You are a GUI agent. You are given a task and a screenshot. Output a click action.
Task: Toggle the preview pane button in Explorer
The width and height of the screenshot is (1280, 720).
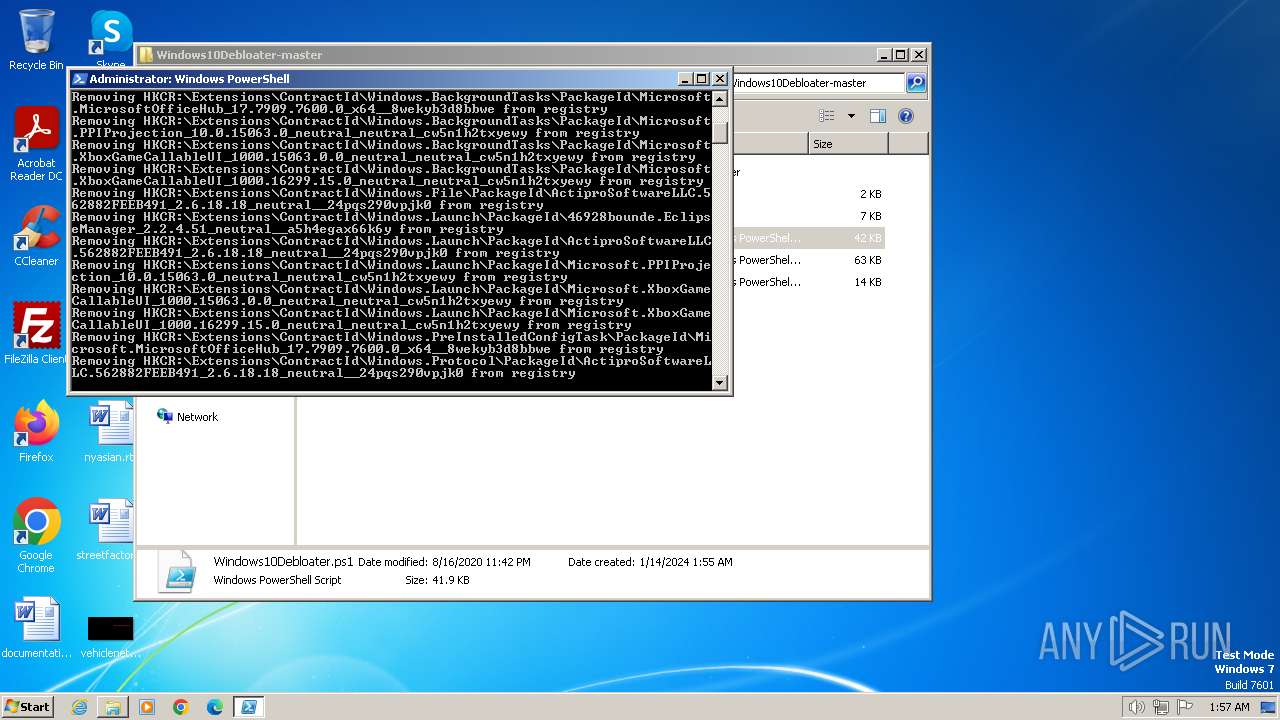[878, 116]
